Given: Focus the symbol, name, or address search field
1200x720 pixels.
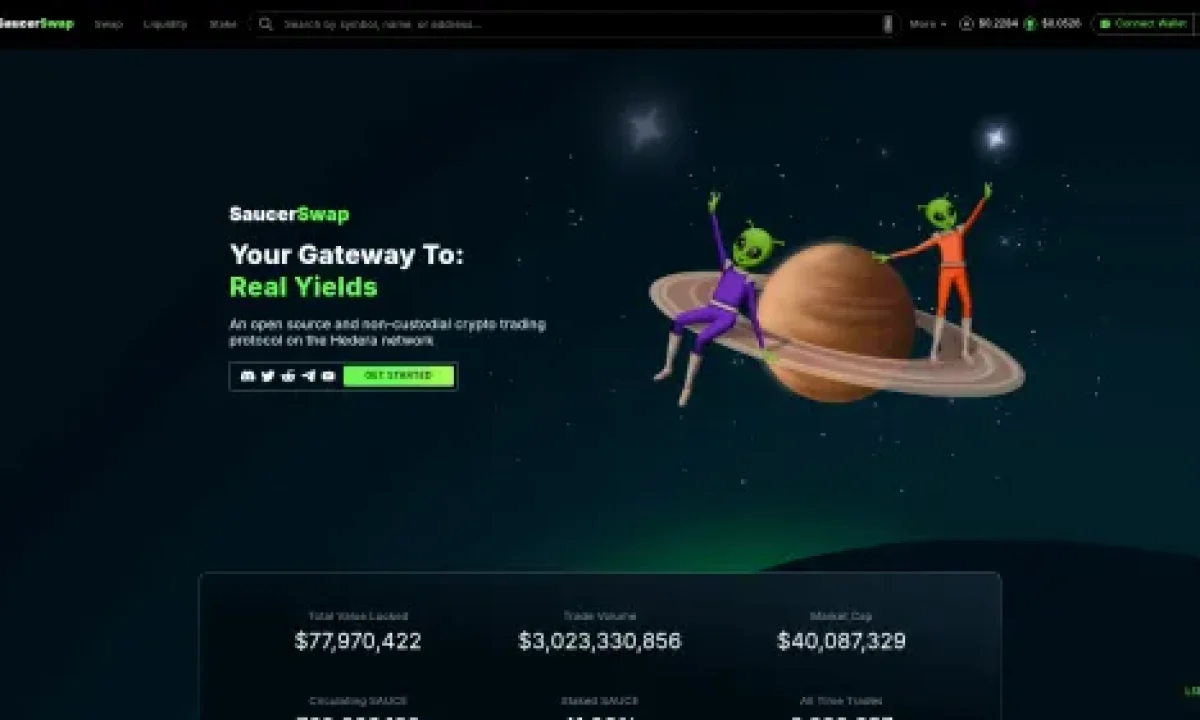Looking at the screenshot, I should pyautogui.click(x=575, y=24).
